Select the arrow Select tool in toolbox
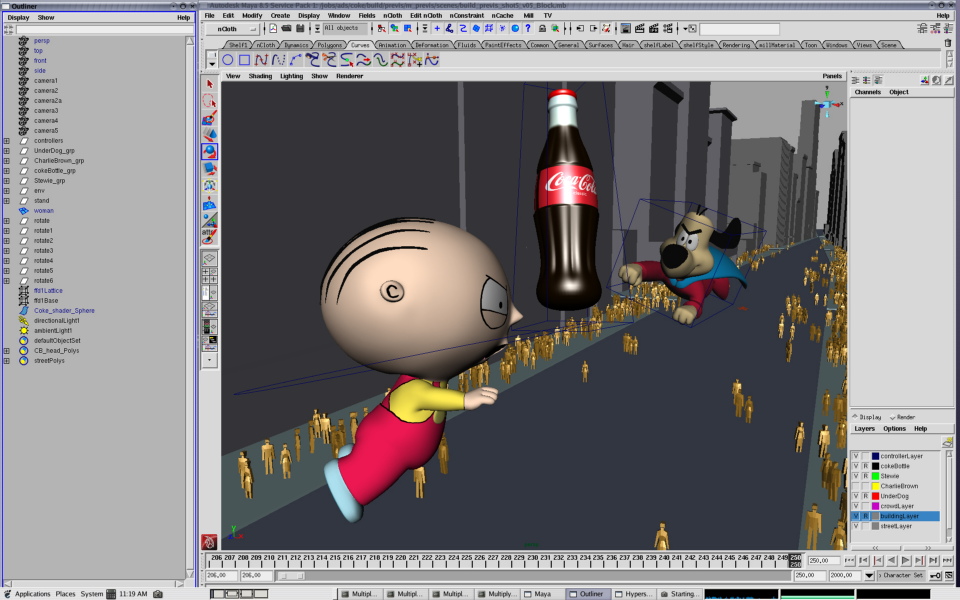The height and width of the screenshot is (600, 960). pos(209,84)
